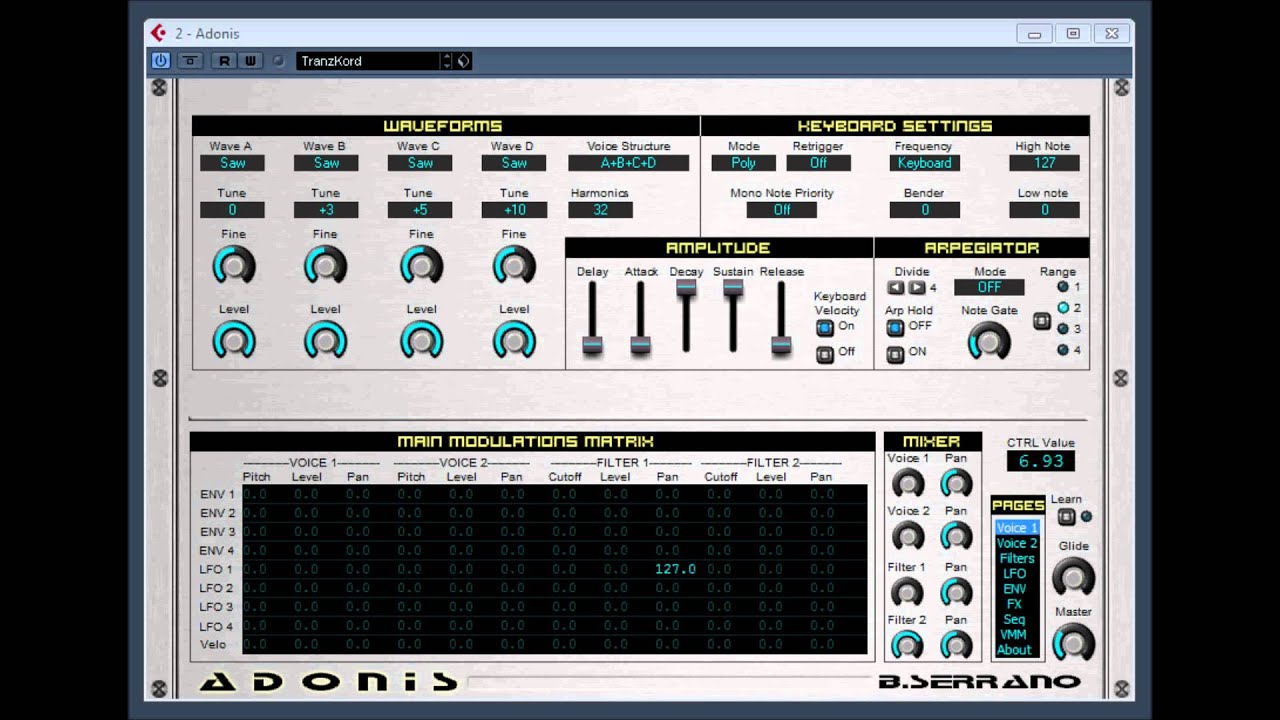Screen dimensions: 1280x720
Task: Decrease arpeggiator Divide with left arrow
Action: [x=896, y=288]
